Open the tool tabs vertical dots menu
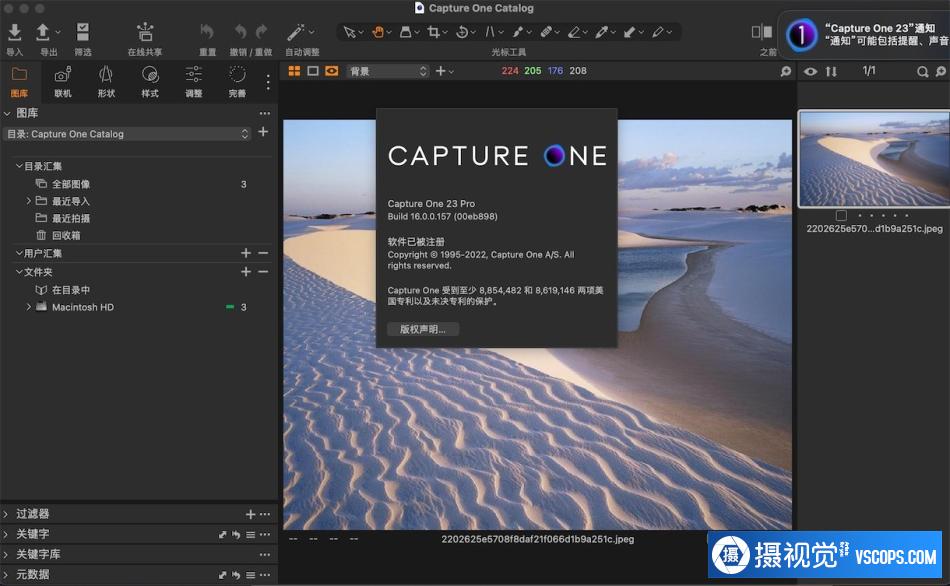The height and width of the screenshot is (586, 950). point(268,82)
